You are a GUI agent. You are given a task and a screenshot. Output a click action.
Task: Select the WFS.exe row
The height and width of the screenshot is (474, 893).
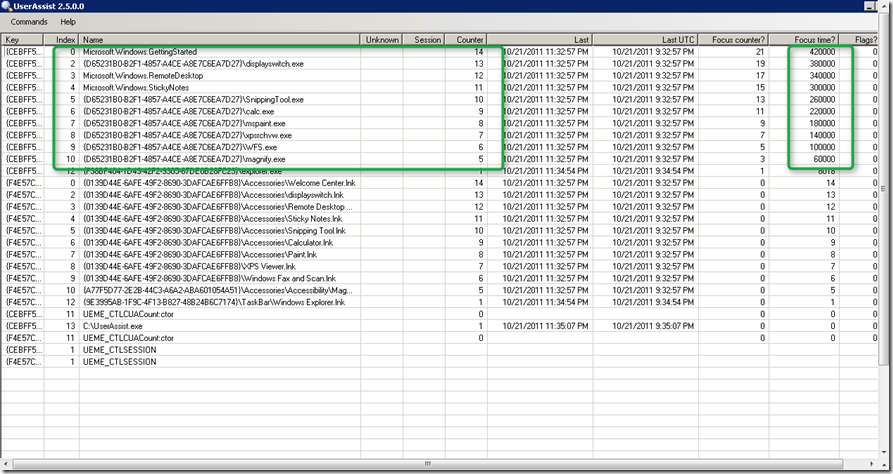pyautogui.click(x=439, y=147)
